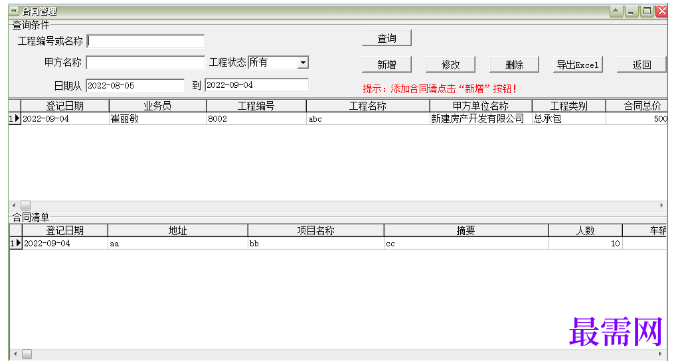Select date cell 2022-09-04 in upper table
Viewport: 681px width, 363px height.
point(65,119)
